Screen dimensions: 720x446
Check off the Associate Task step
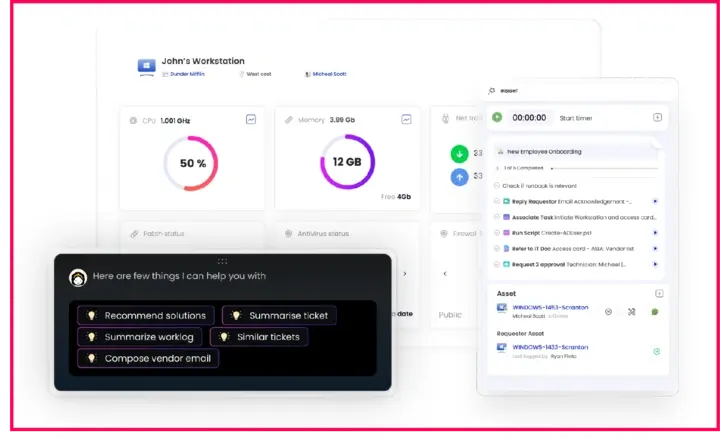(x=496, y=217)
